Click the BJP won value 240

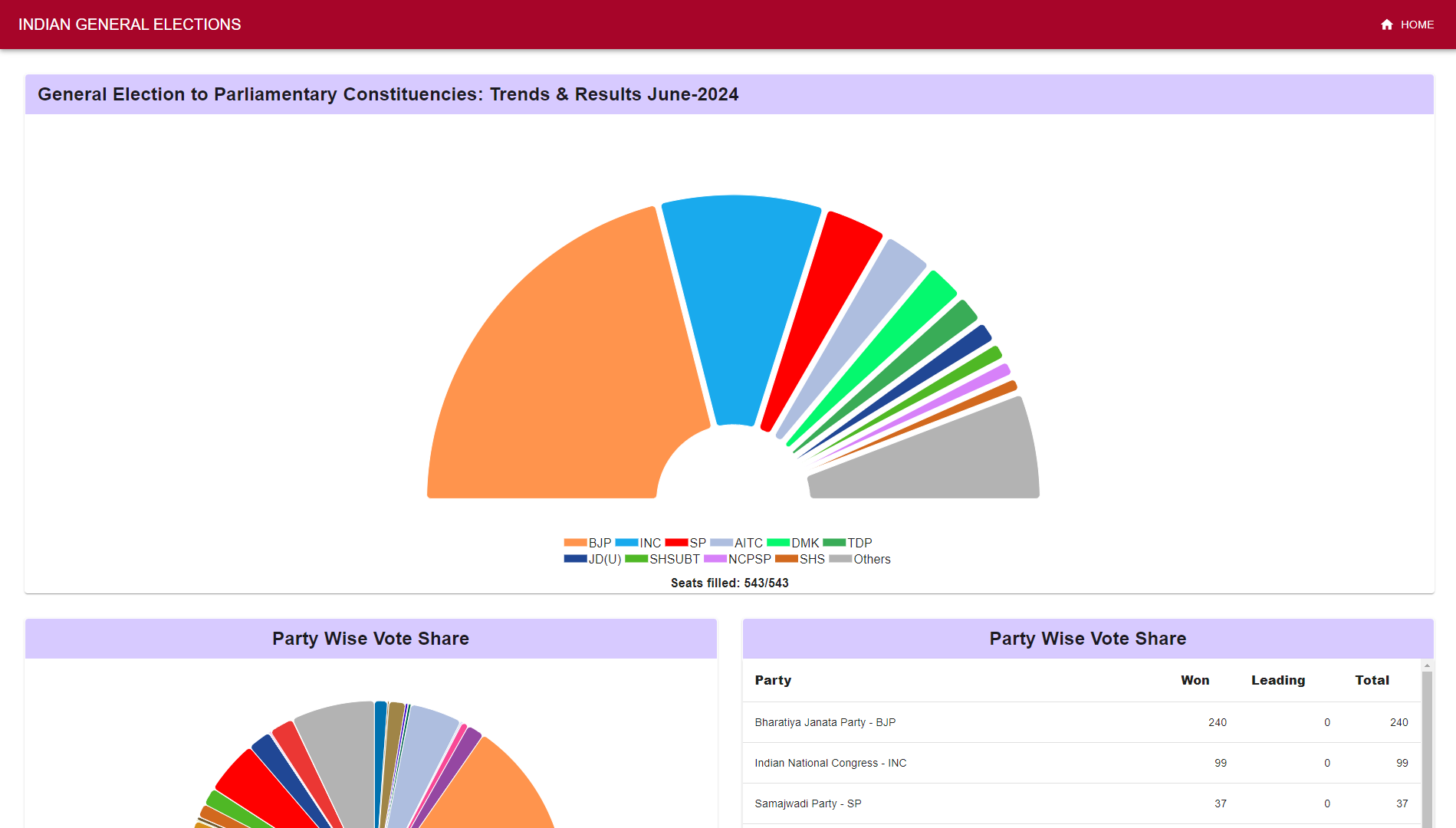click(x=1218, y=722)
